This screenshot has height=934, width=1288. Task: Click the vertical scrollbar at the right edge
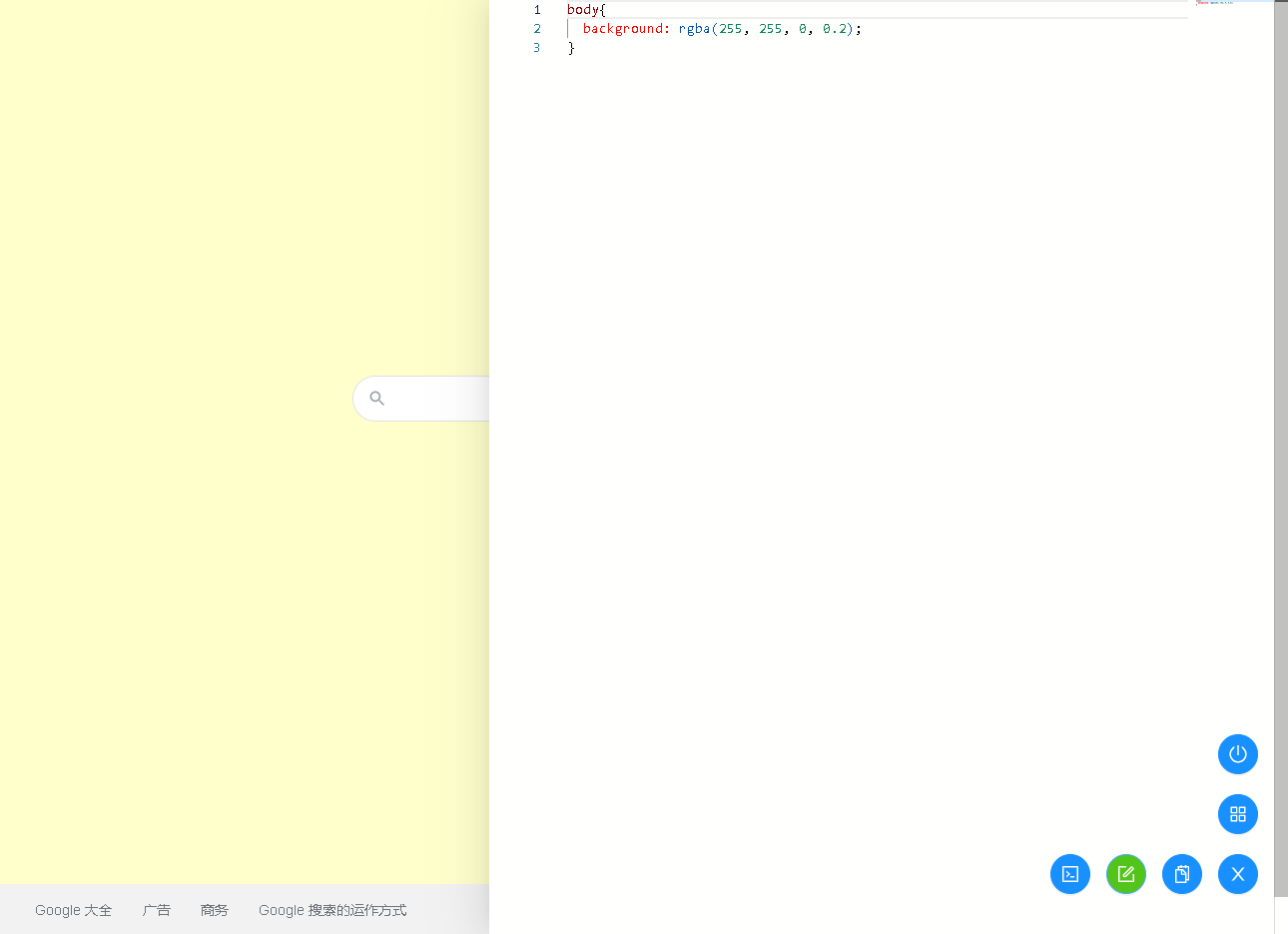(1281, 450)
